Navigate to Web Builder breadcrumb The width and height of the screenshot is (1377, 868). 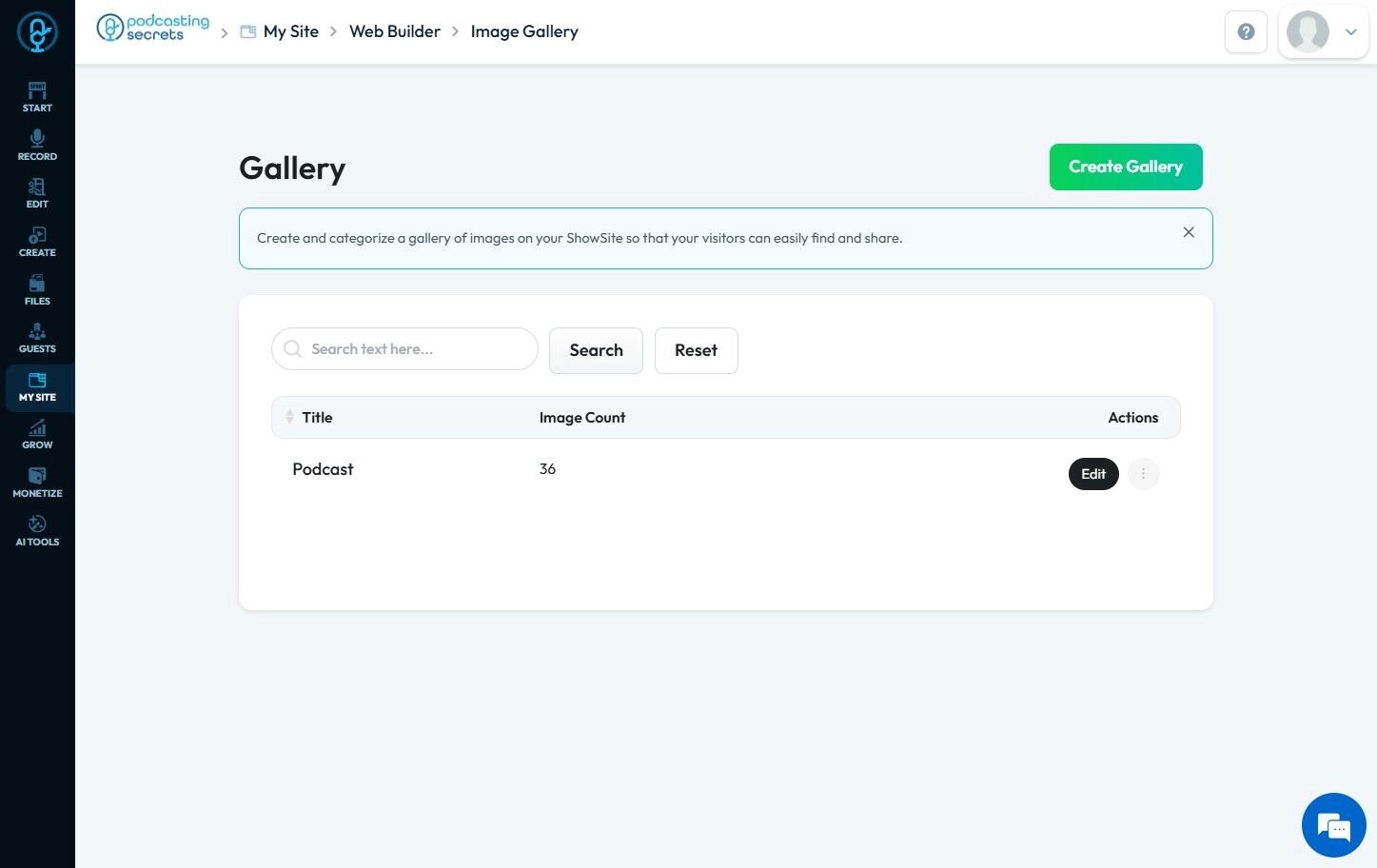point(395,31)
